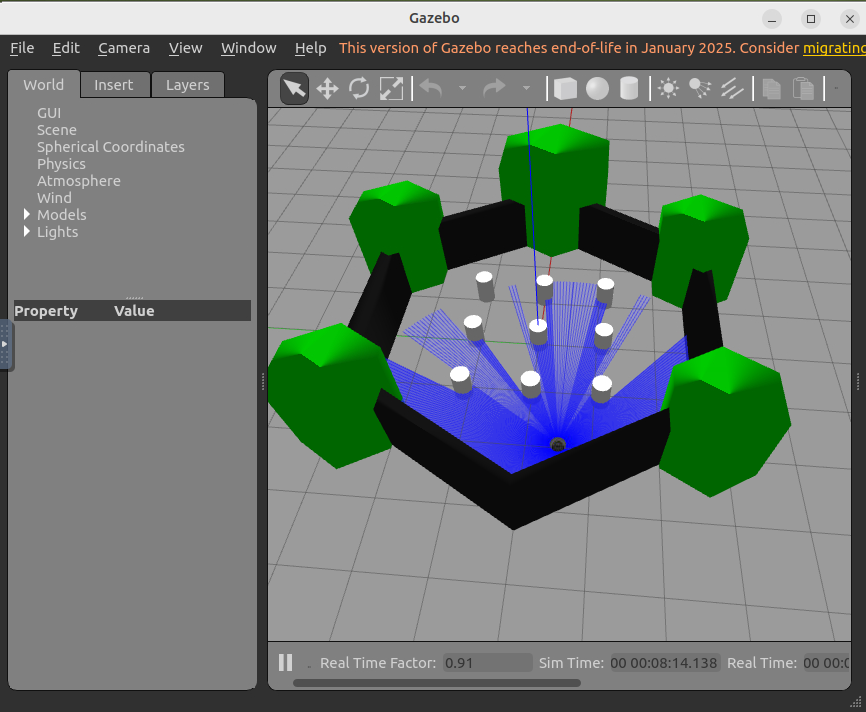Viewport: 866px width, 712px height.
Task: Switch to the Layers tab
Action: (x=187, y=85)
